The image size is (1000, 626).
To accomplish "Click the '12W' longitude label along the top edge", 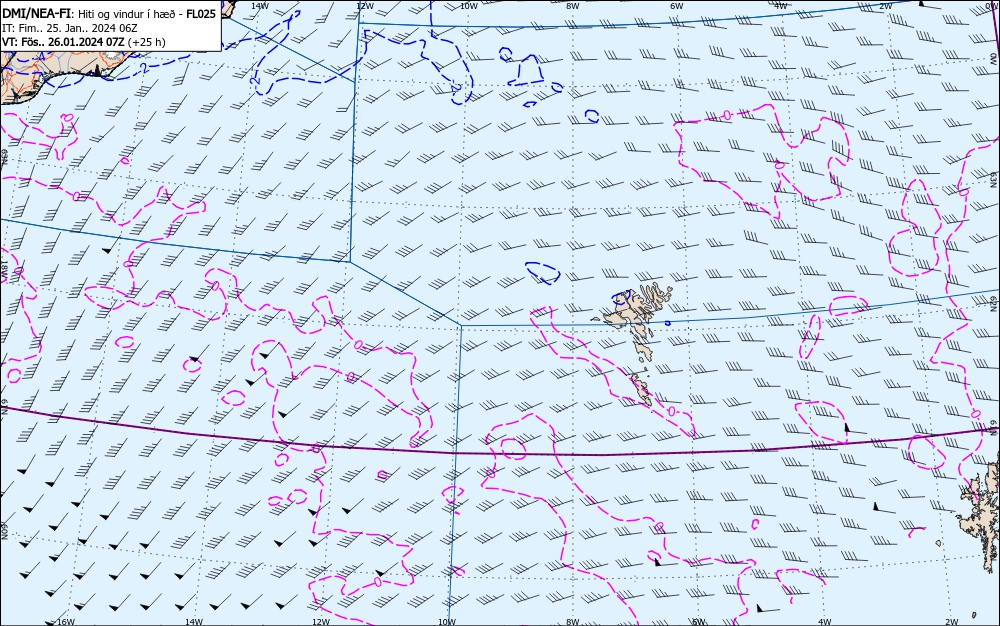I will pos(364,6).
